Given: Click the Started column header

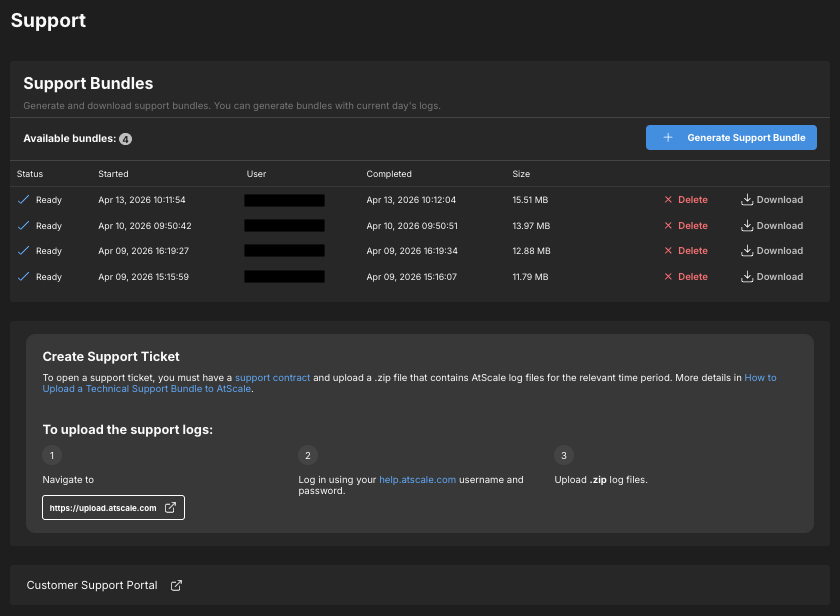Looking at the screenshot, I should [x=113, y=174].
